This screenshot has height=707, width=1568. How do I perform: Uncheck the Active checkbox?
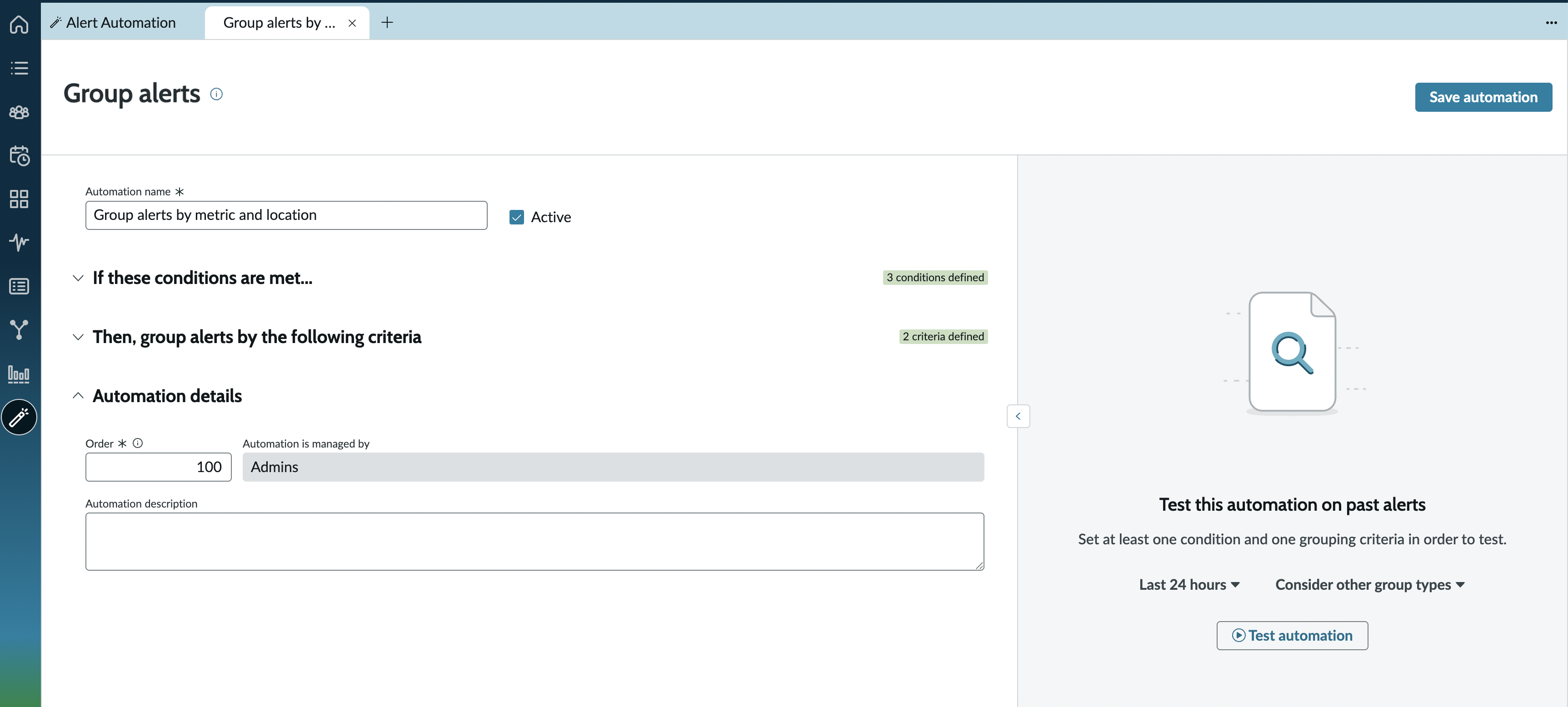517,217
